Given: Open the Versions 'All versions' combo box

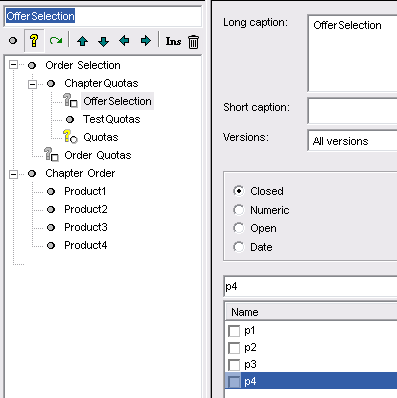Looking at the screenshot, I should click(x=352, y=141).
